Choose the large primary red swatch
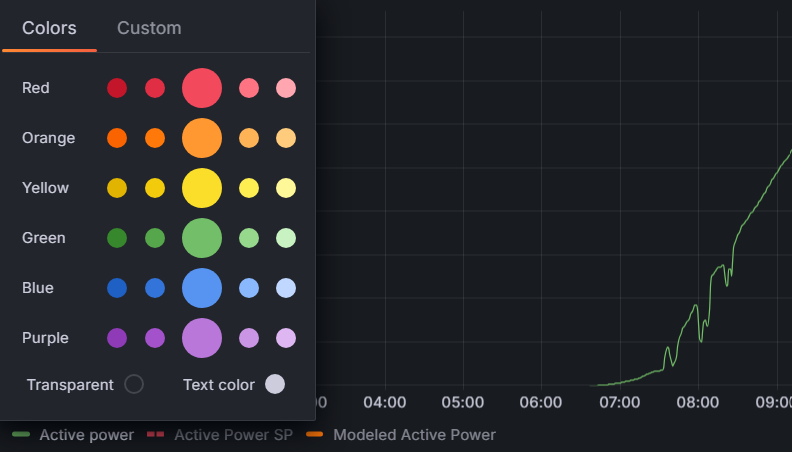Screen dimensions: 792x452 [202, 88]
